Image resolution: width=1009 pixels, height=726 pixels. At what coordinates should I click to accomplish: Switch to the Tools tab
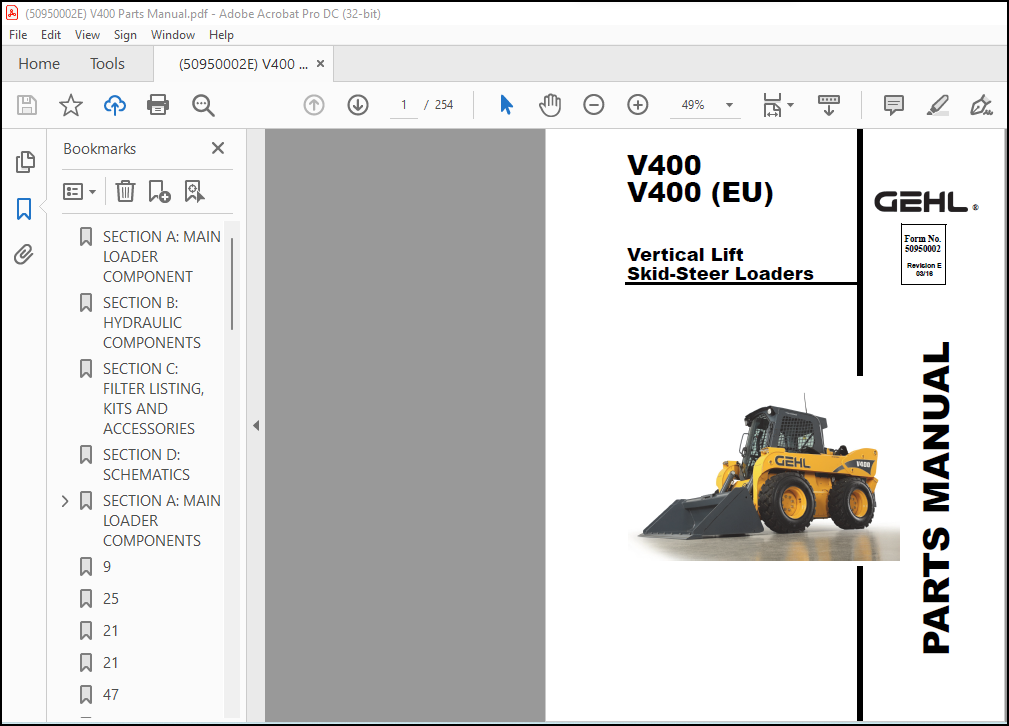point(107,64)
